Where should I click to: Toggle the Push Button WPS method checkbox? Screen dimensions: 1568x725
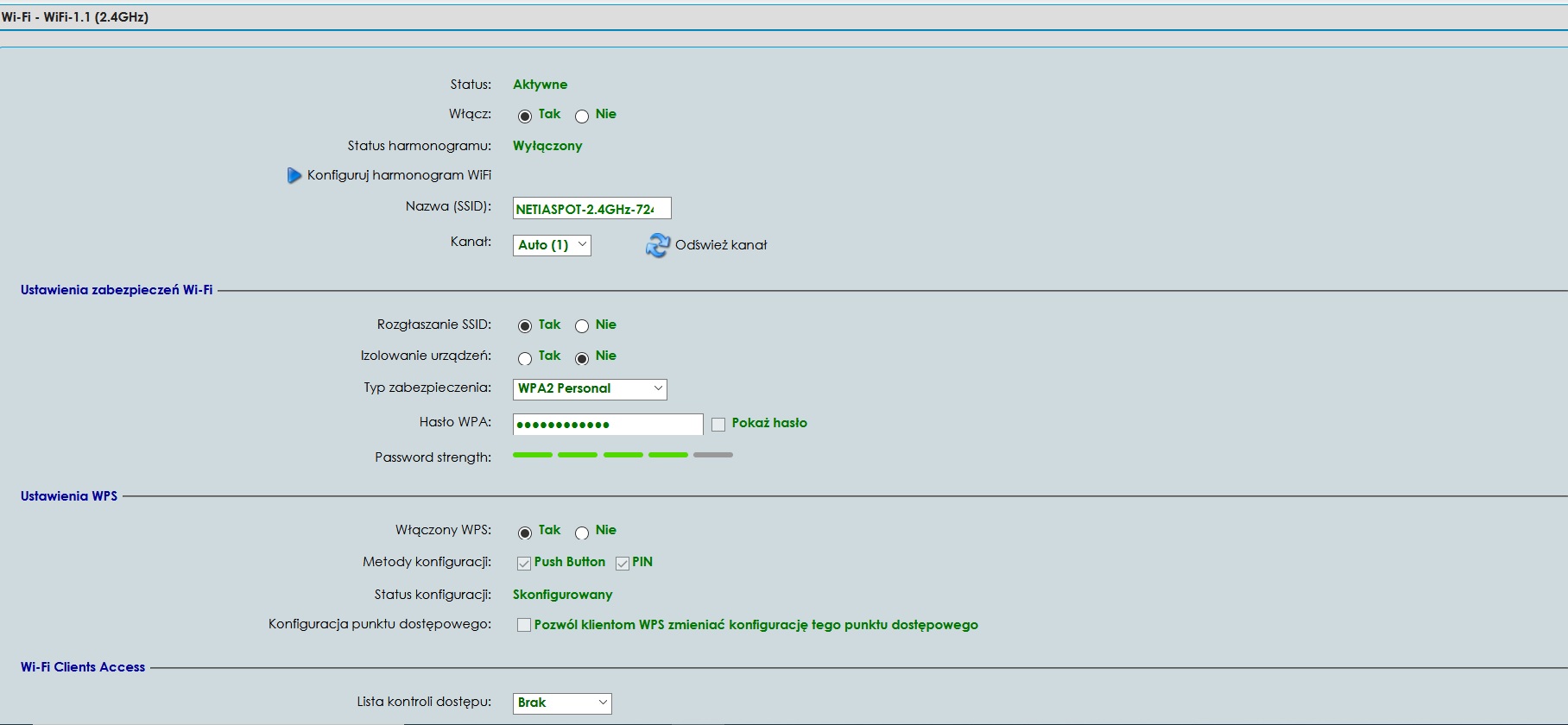click(x=524, y=564)
